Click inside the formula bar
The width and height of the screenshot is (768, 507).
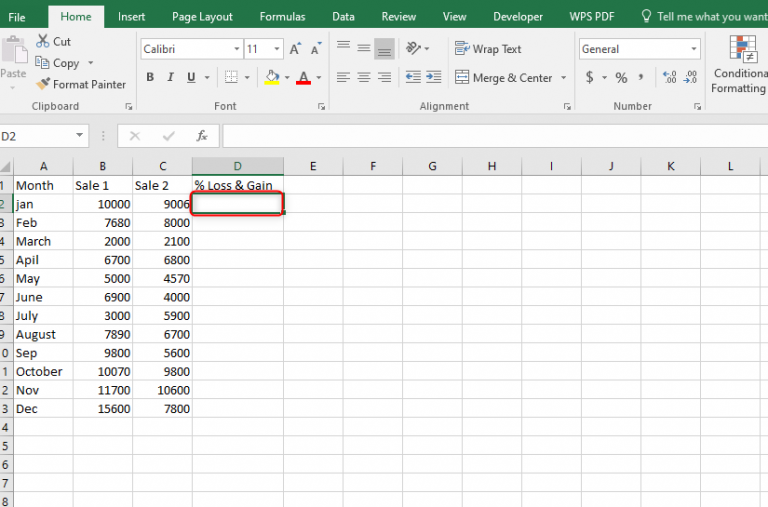(x=495, y=136)
